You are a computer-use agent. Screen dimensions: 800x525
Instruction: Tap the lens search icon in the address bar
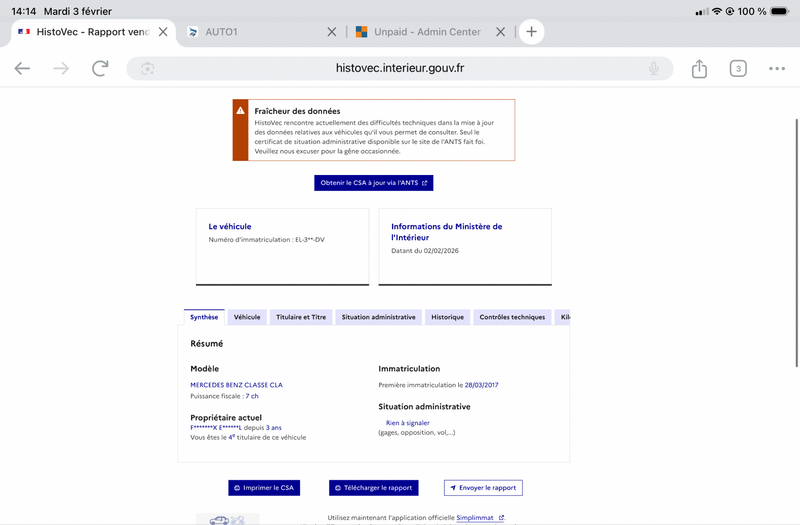pos(147,68)
